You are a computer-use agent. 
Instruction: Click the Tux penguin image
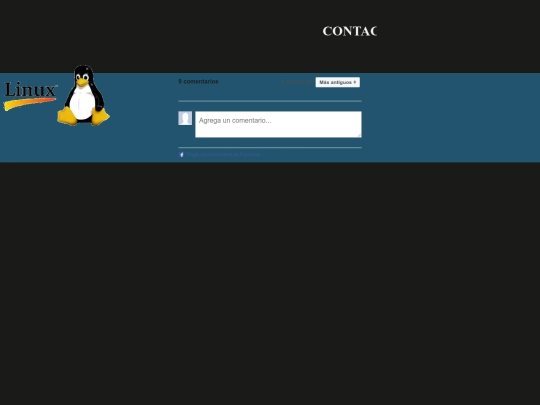[x=83, y=95]
